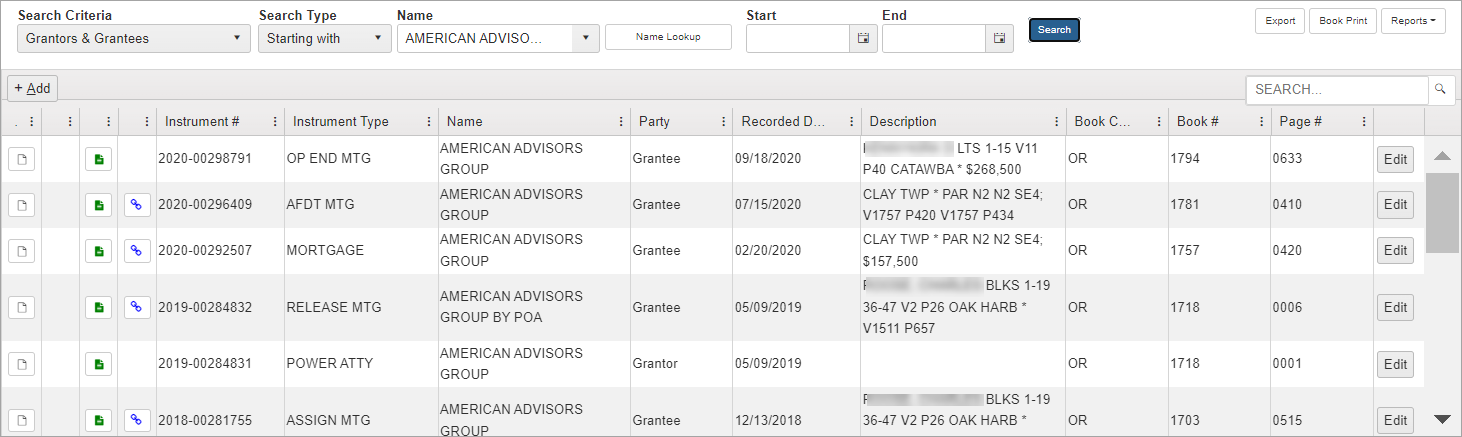Viewport: 1462px width, 437px height.
Task: Click link icon for AFDT MTG row
Action: [x=137, y=205]
